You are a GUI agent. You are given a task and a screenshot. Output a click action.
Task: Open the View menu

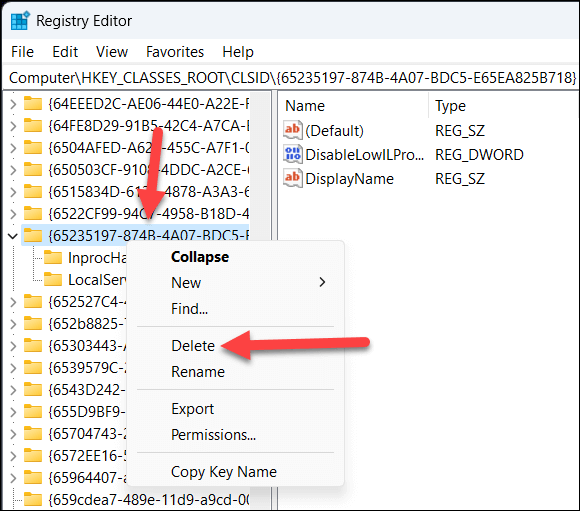pos(112,52)
